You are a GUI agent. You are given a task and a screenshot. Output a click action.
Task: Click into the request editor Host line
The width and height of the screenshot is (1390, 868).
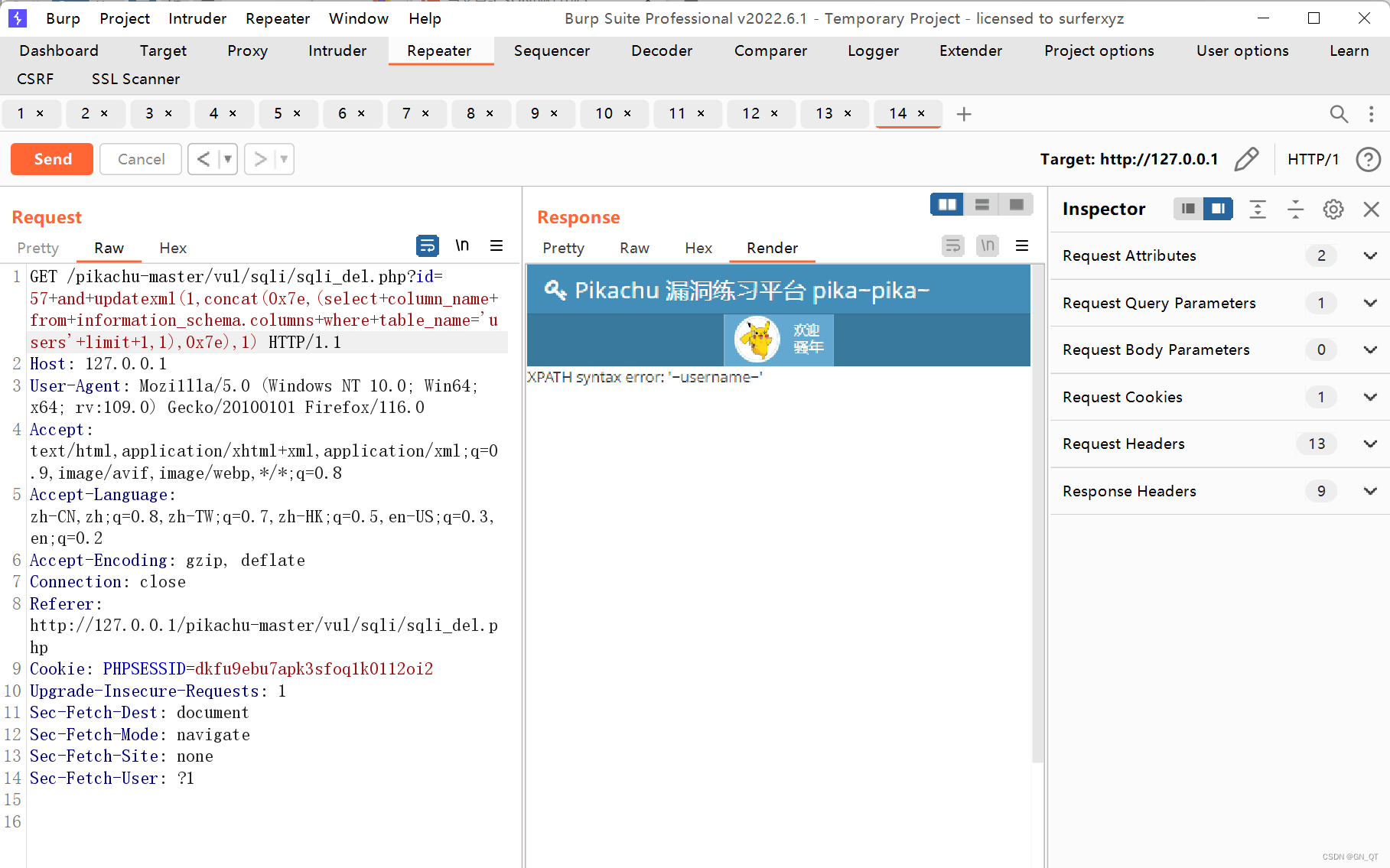[98, 364]
